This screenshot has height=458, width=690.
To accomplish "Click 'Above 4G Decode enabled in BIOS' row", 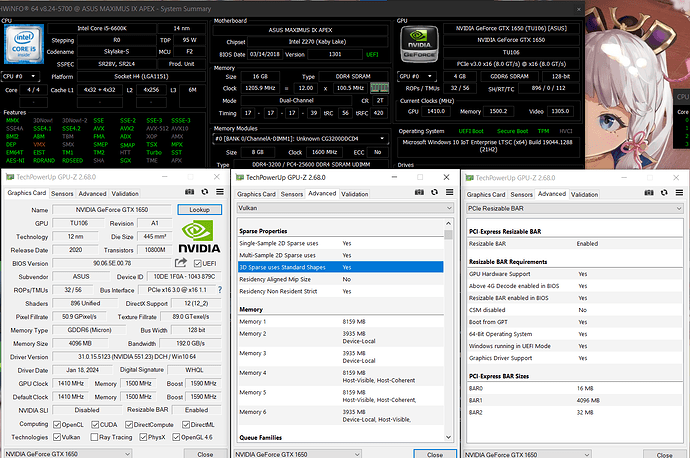I will [x=575, y=286].
